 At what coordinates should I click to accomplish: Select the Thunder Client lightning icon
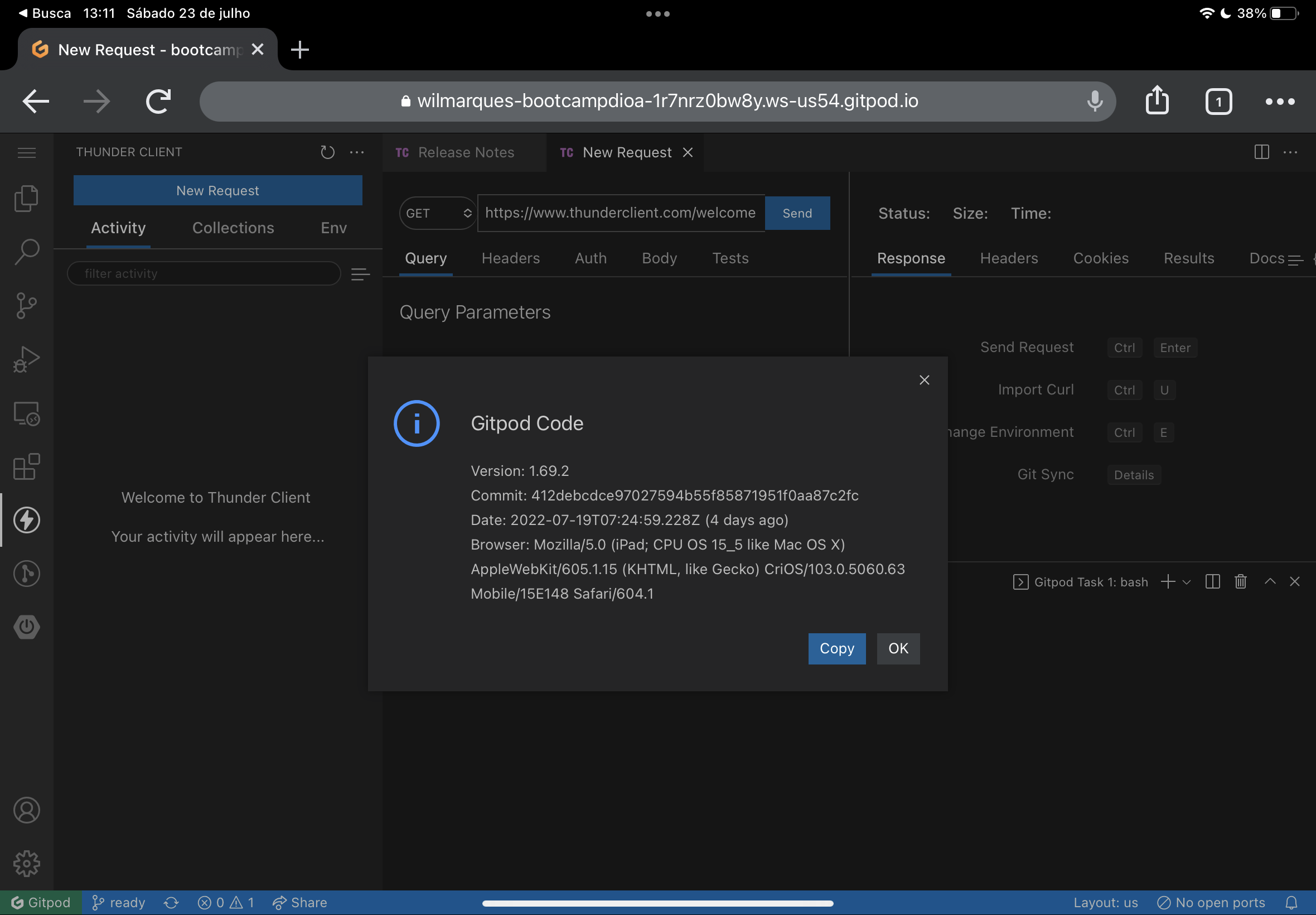[26, 520]
